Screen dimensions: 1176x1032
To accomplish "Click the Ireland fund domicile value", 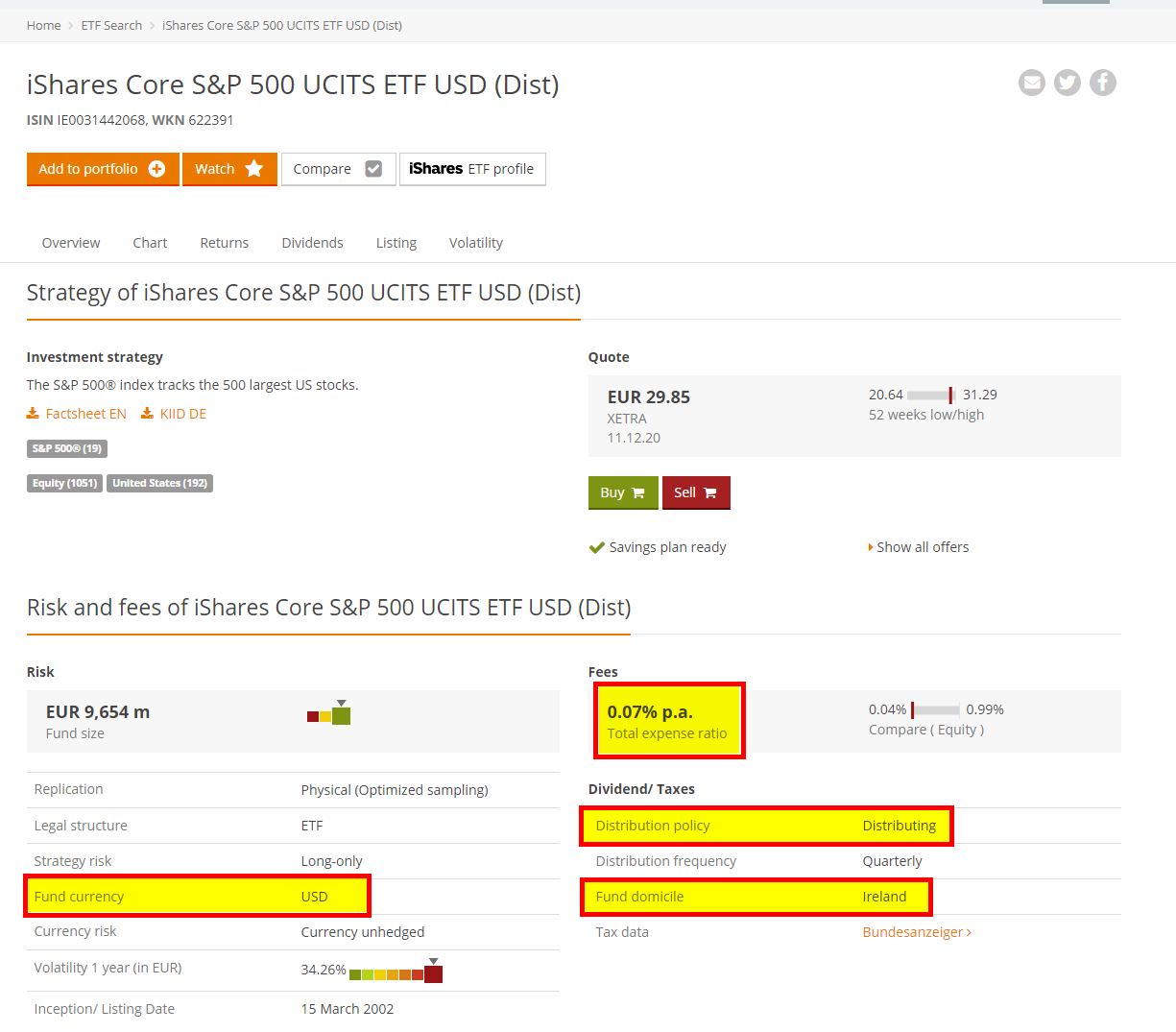I will click(884, 897).
